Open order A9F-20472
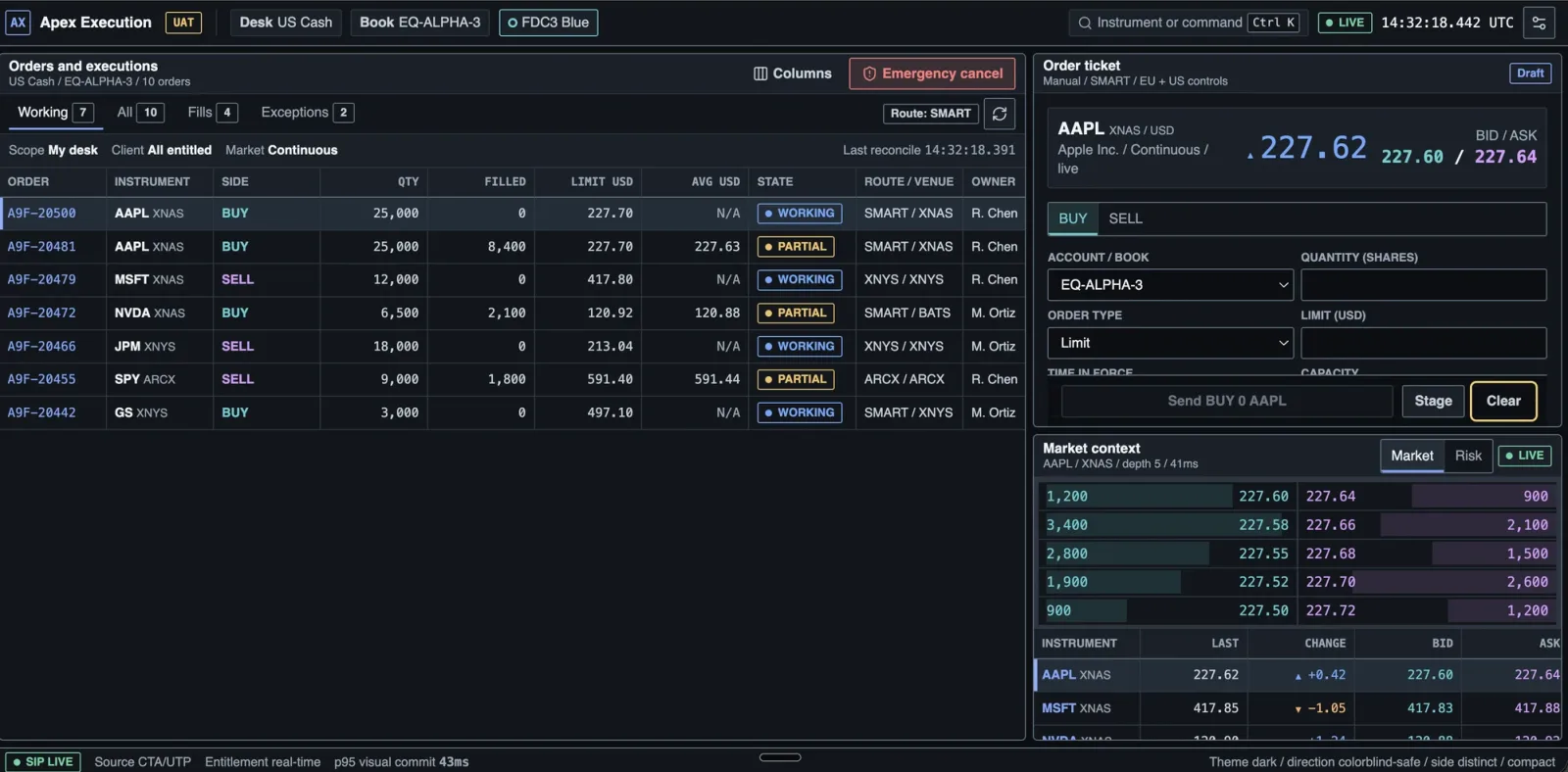 point(41,314)
